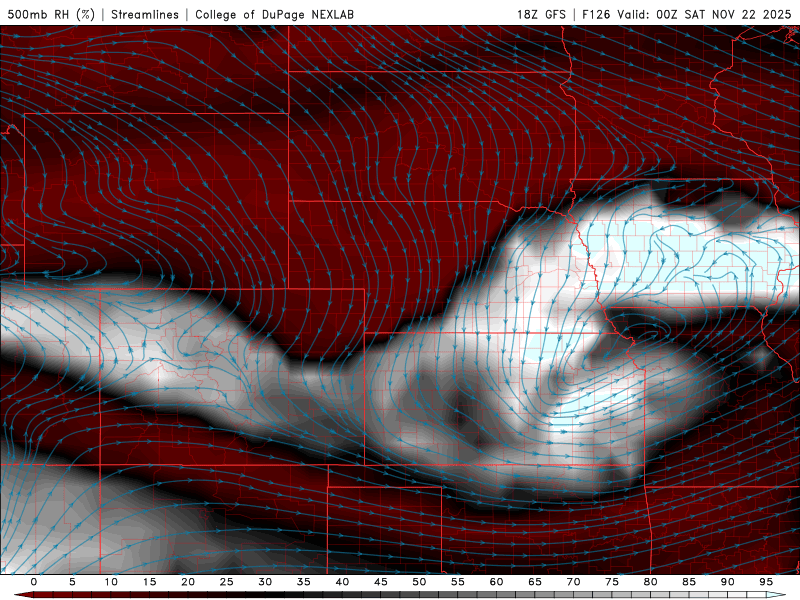Select the "15" label on the color scale
Image resolution: width=800 pixels, height=600 pixels.
[149, 582]
